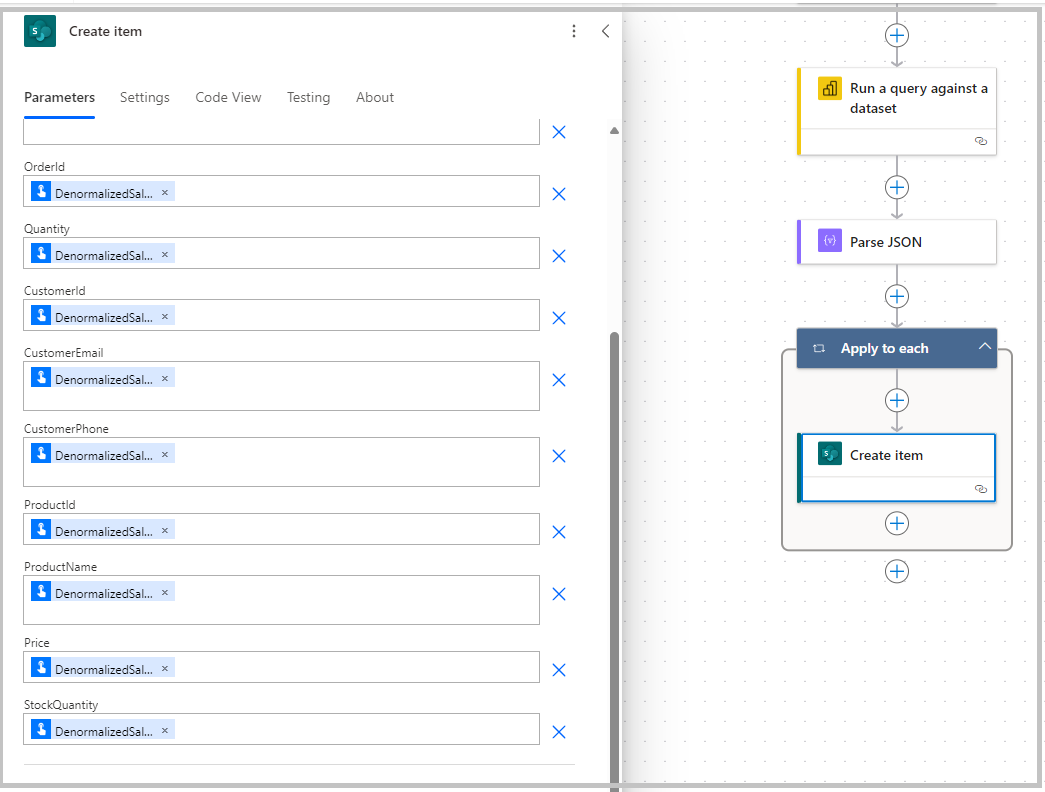The image size is (1045, 792).
Task: Click inside the ProductName input field
Action: (x=281, y=600)
